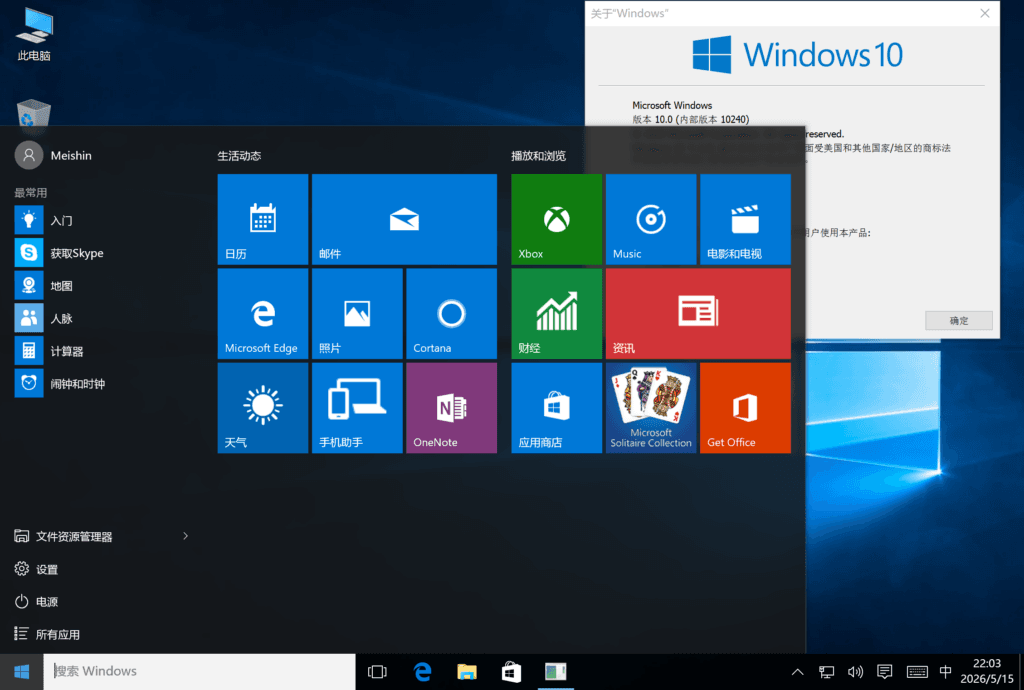Image resolution: width=1024 pixels, height=690 pixels.
Task: Select the winver app on taskbar
Action: [x=556, y=672]
